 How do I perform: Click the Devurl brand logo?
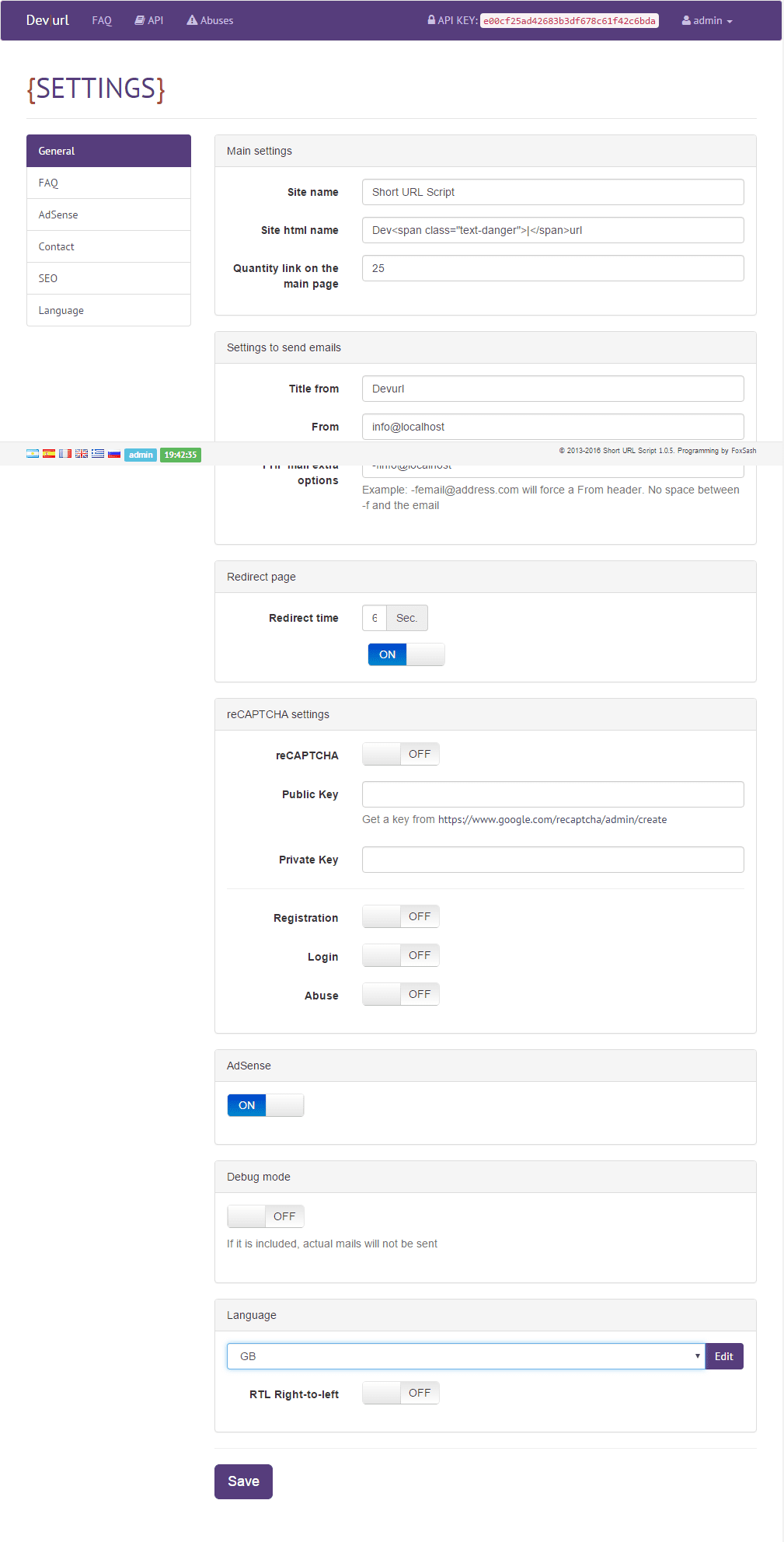click(x=47, y=20)
